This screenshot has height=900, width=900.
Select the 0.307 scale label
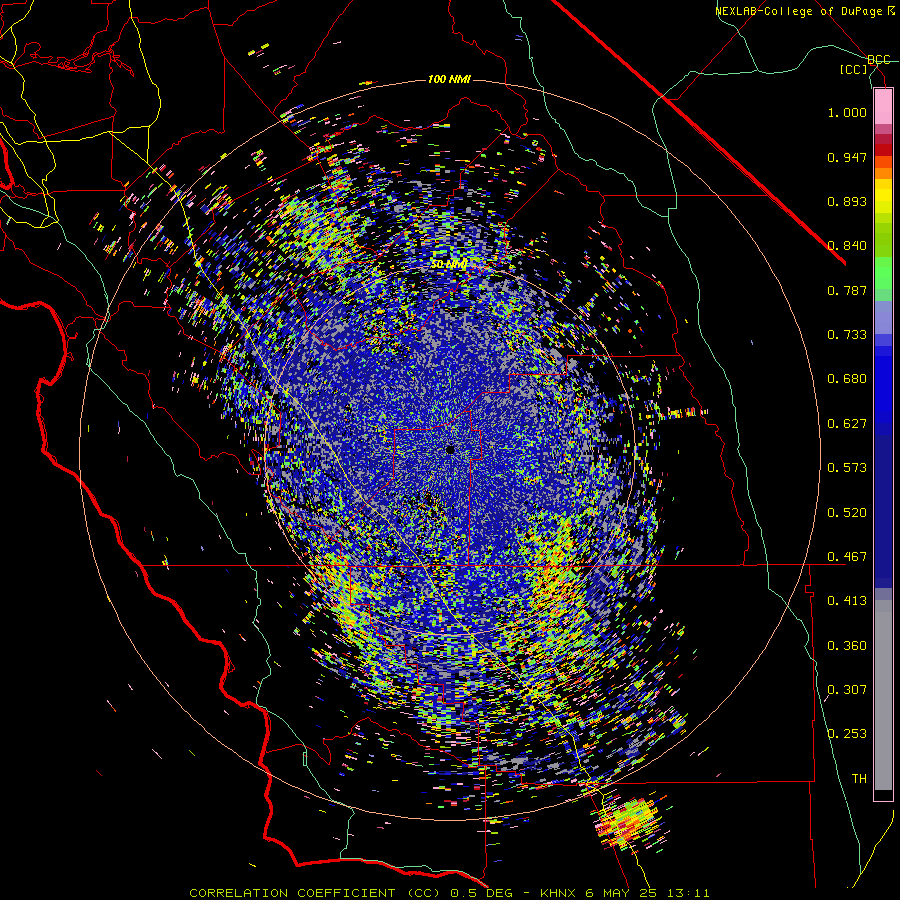(847, 690)
